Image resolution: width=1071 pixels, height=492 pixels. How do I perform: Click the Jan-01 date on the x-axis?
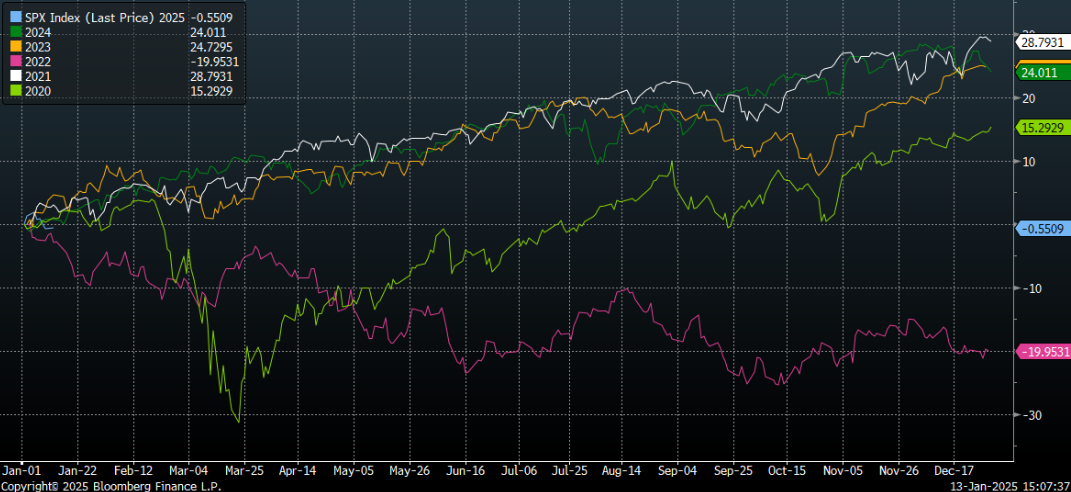[x=21, y=468]
